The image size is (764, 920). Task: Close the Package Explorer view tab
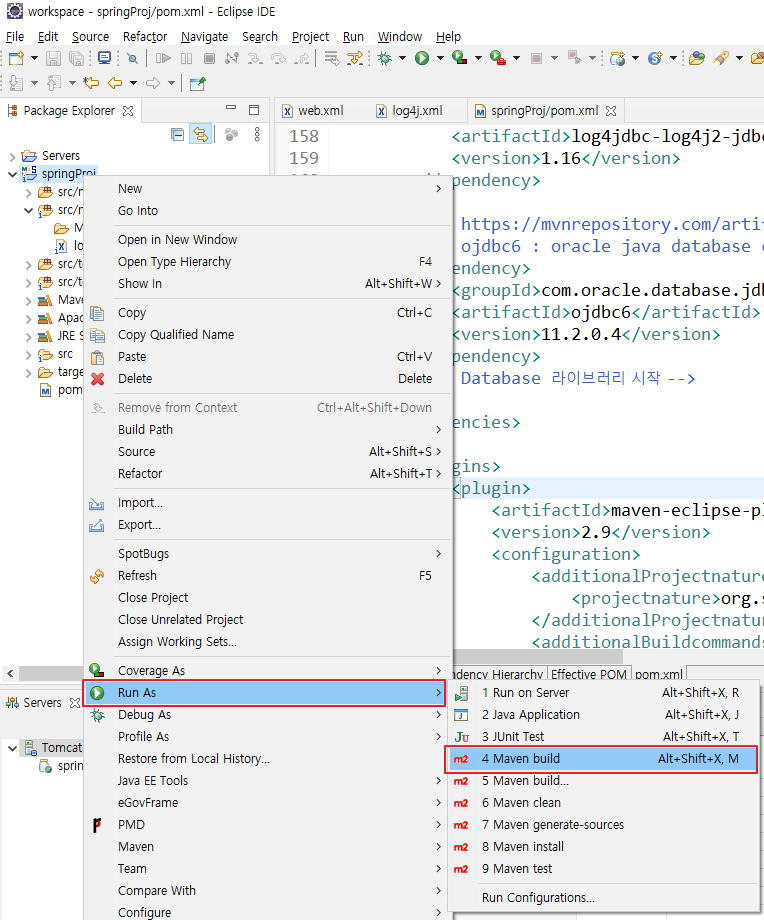(128, 111)
